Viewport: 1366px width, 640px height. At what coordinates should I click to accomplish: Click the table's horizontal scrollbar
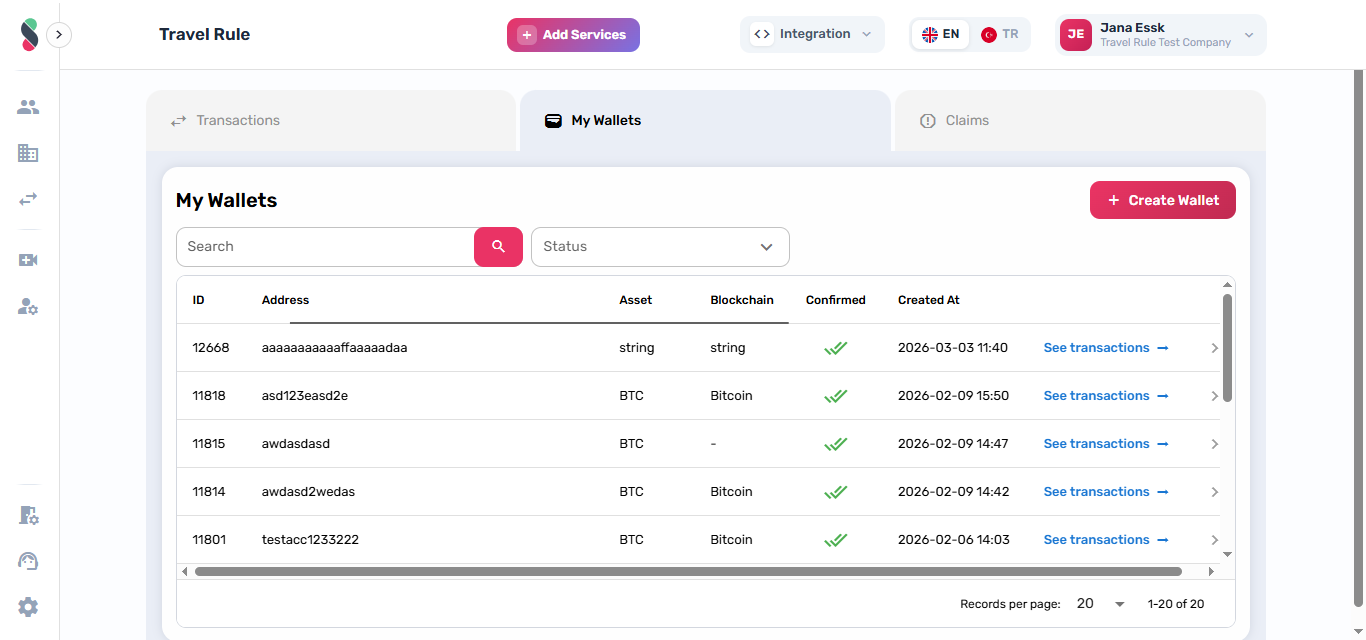[x=688, y=572]
